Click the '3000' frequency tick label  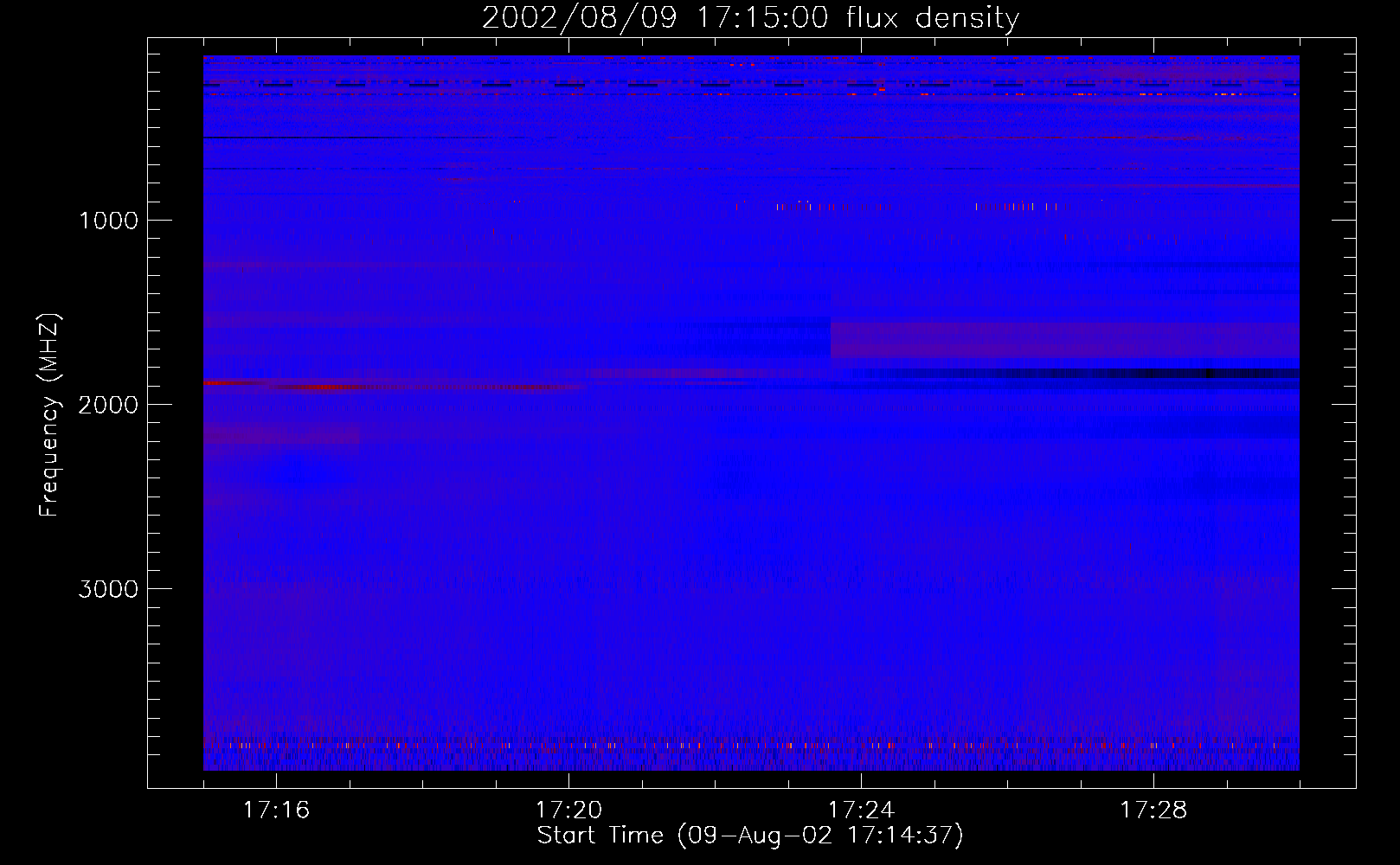click(x=108, y=589)
